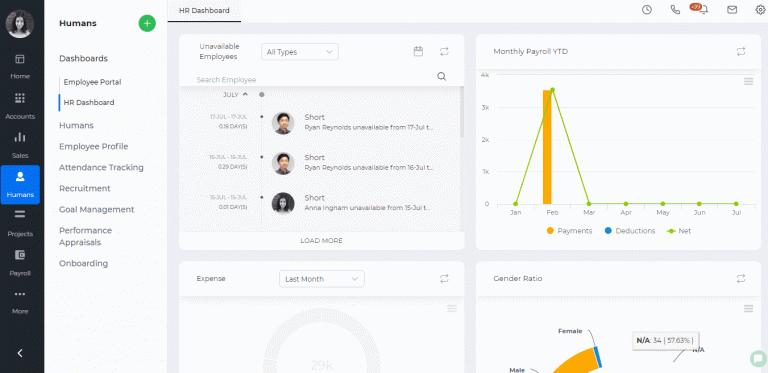Open the Last Month expense dropdown
The height and width of the screenshot is (373, 768).
tap(322, 279)
